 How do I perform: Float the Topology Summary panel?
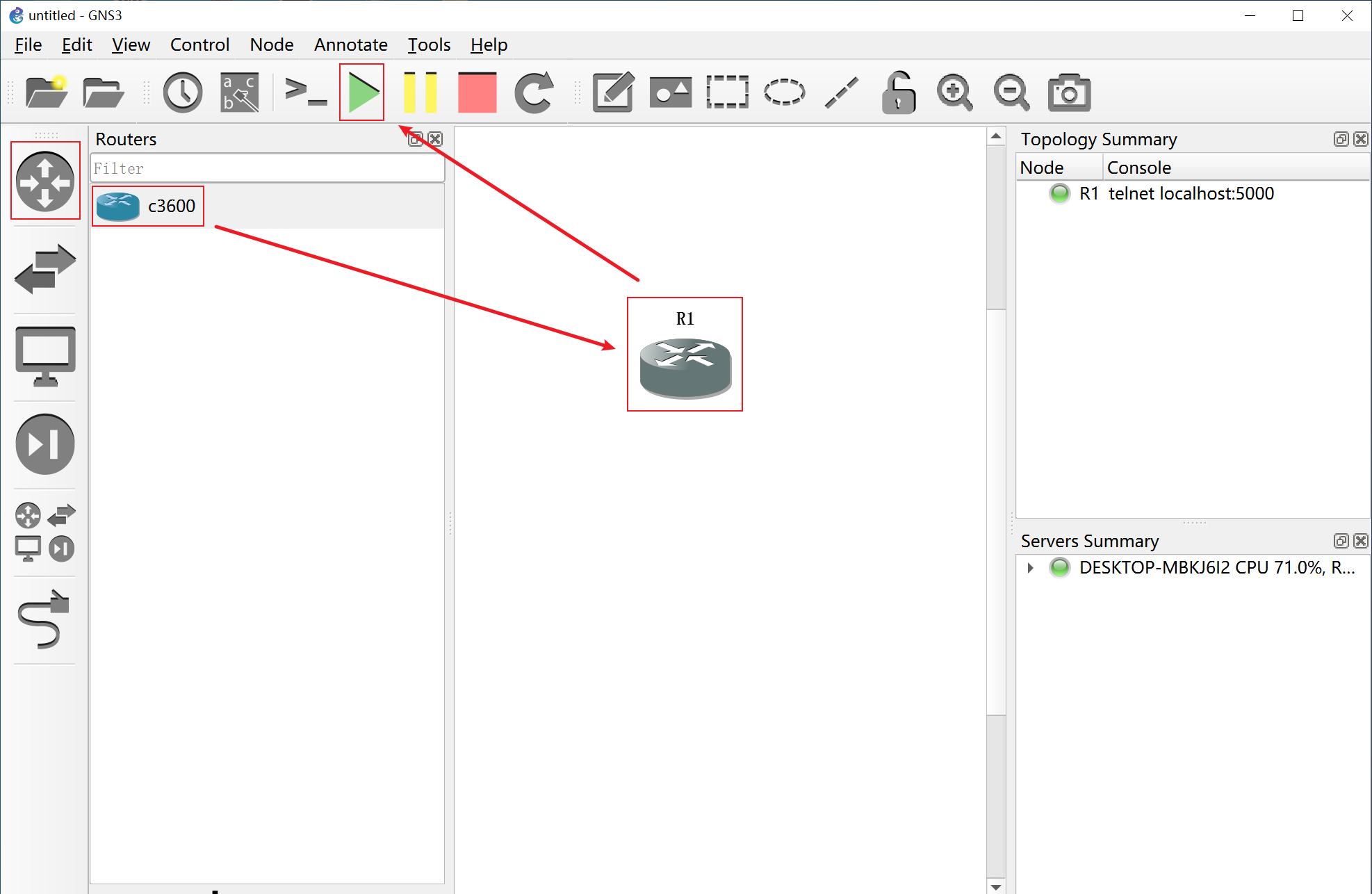(1341, 139)
